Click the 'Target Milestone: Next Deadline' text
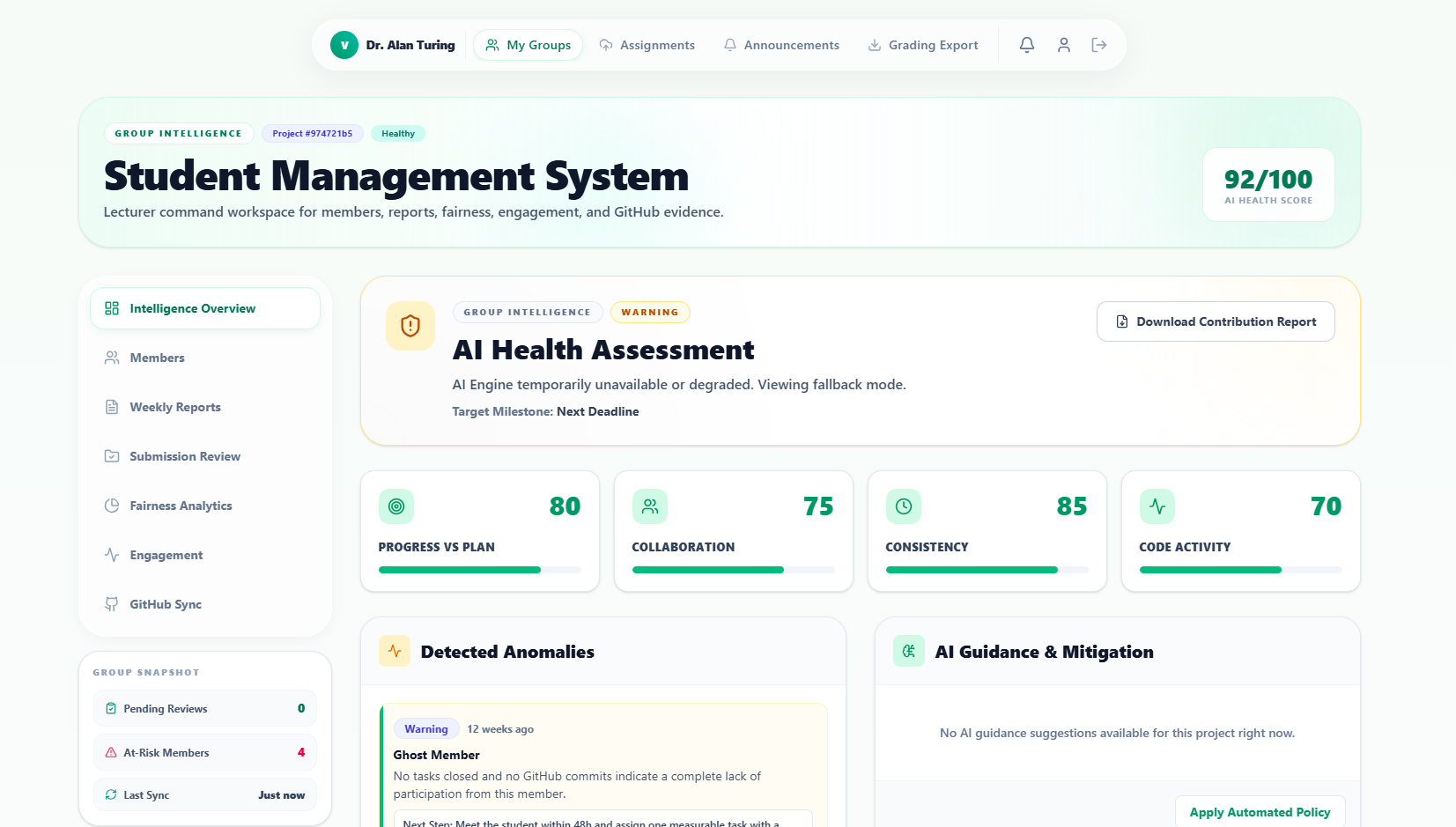 545,411
